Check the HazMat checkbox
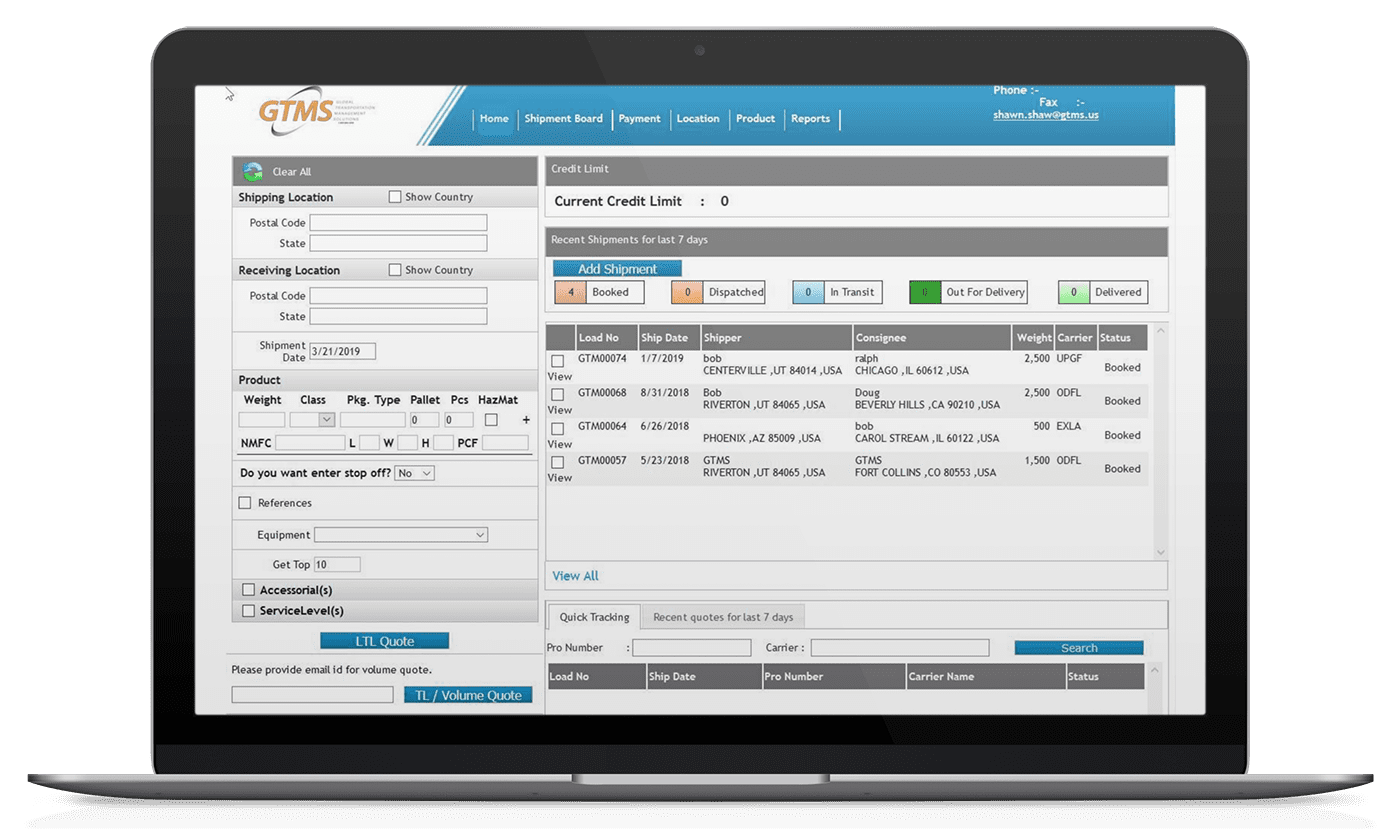Image resolution: width=1400 pixels, height=830 pixels. 491,420
